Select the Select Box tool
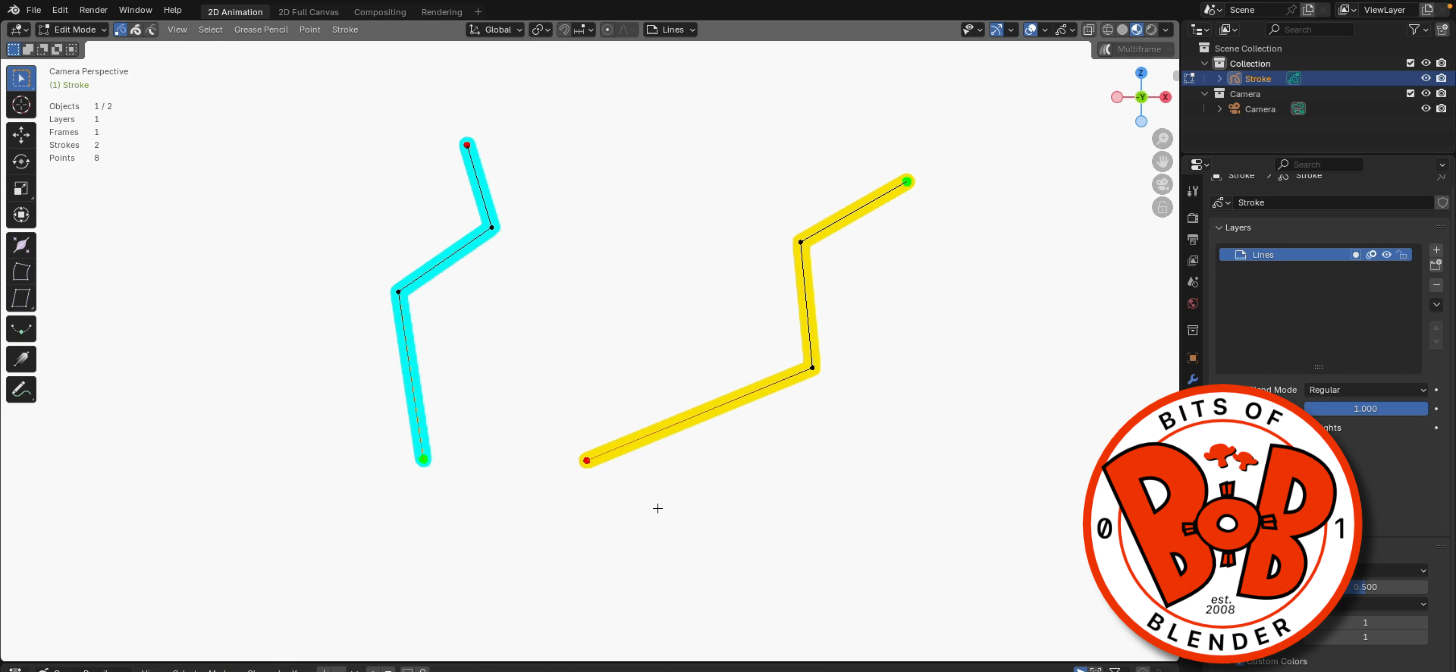Viewport: 1456px width, 672px height. pyautogui.click(x=21, y=78)
